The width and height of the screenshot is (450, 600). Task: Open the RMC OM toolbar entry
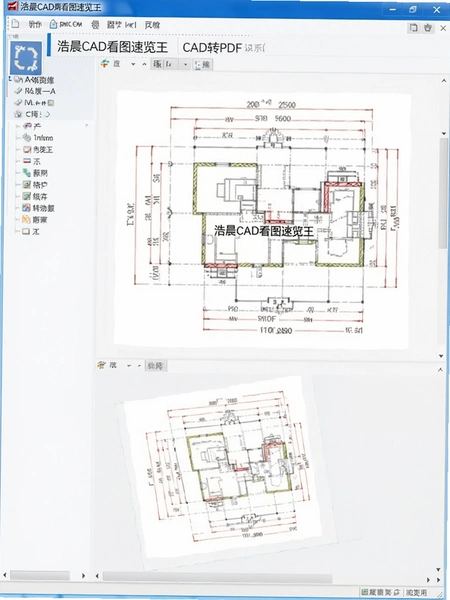click(x=71, y=24)
